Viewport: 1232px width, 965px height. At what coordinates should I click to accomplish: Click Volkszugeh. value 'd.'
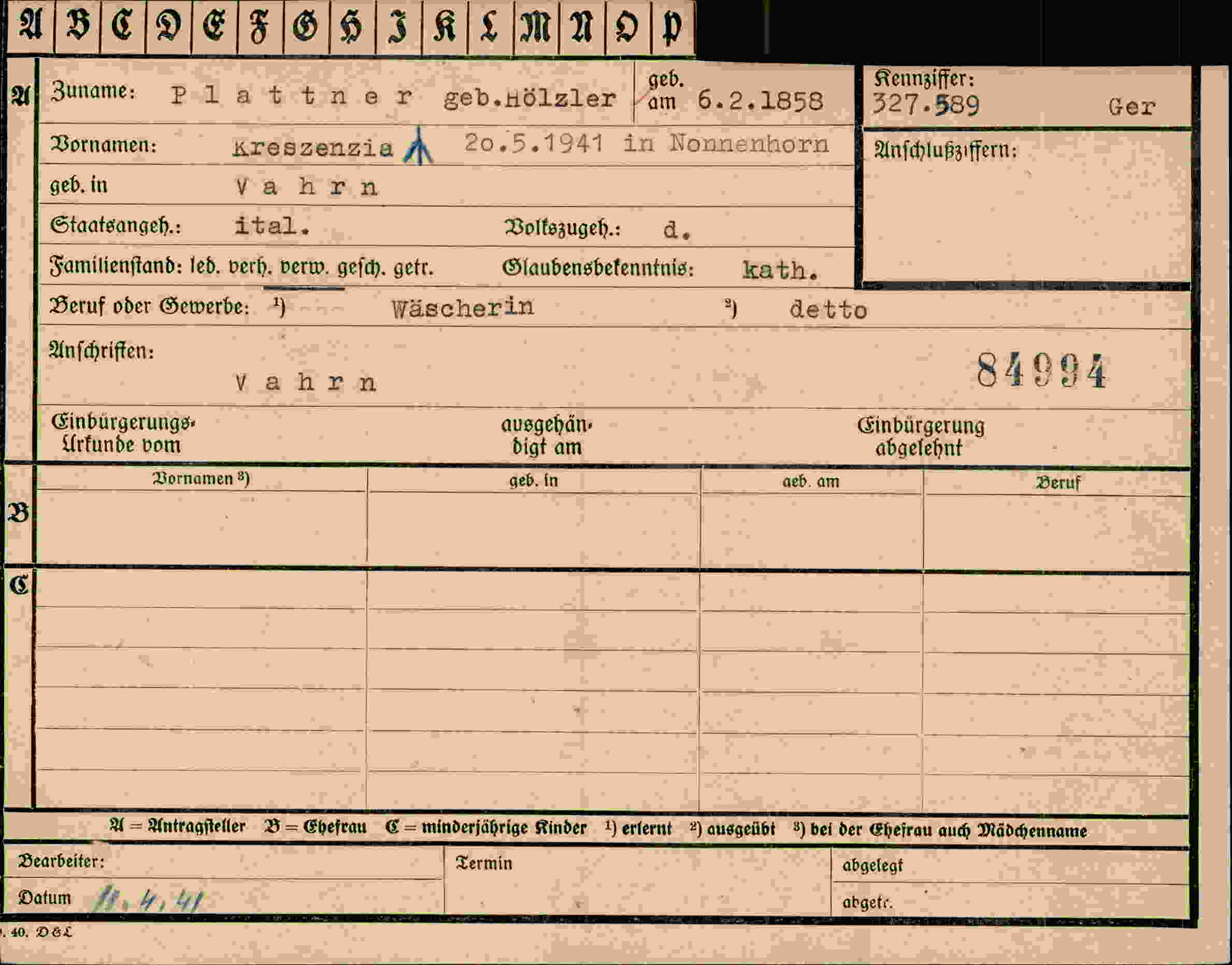pyautogui.click(x=677, y=230)
